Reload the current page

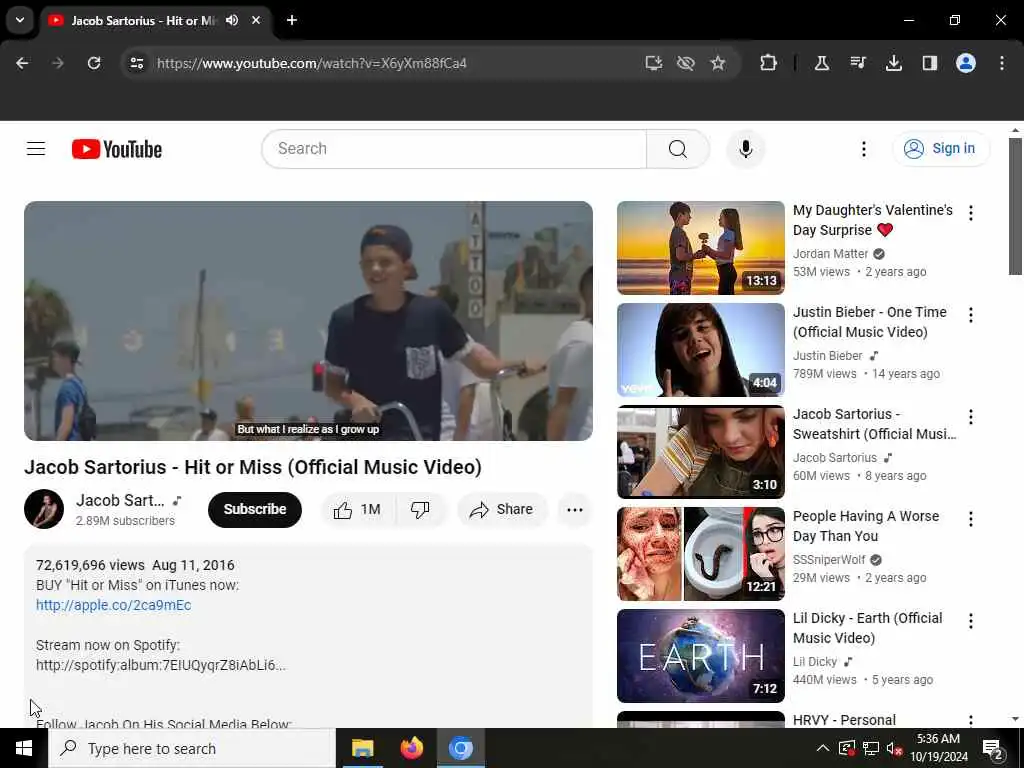[x=94, y=63]
